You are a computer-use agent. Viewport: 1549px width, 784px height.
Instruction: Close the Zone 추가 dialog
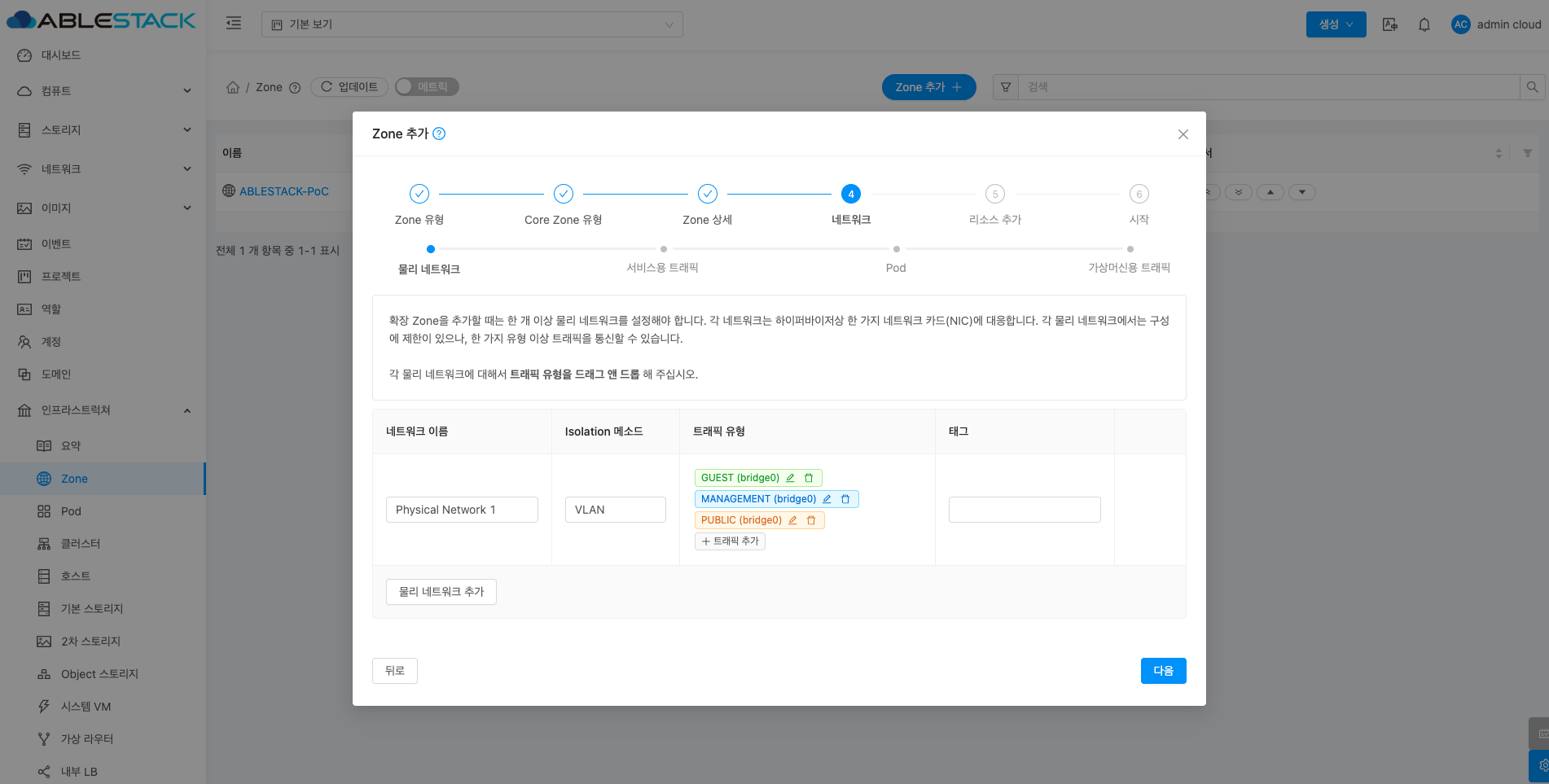click(x=1183, y=134)
